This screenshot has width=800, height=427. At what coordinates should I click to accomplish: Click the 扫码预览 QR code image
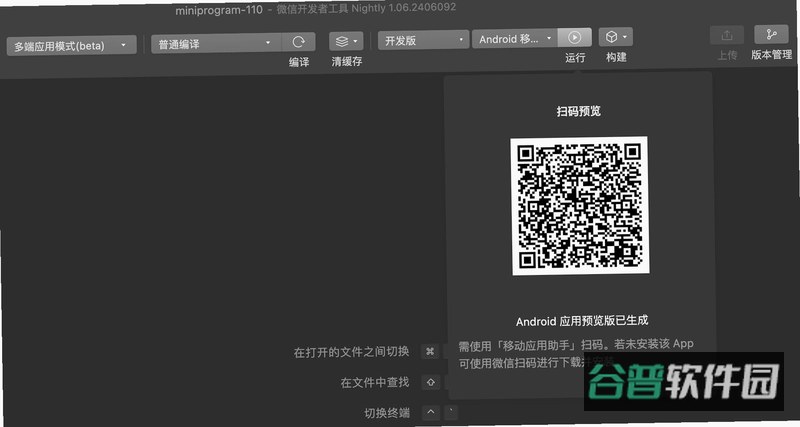coord(580,206)
